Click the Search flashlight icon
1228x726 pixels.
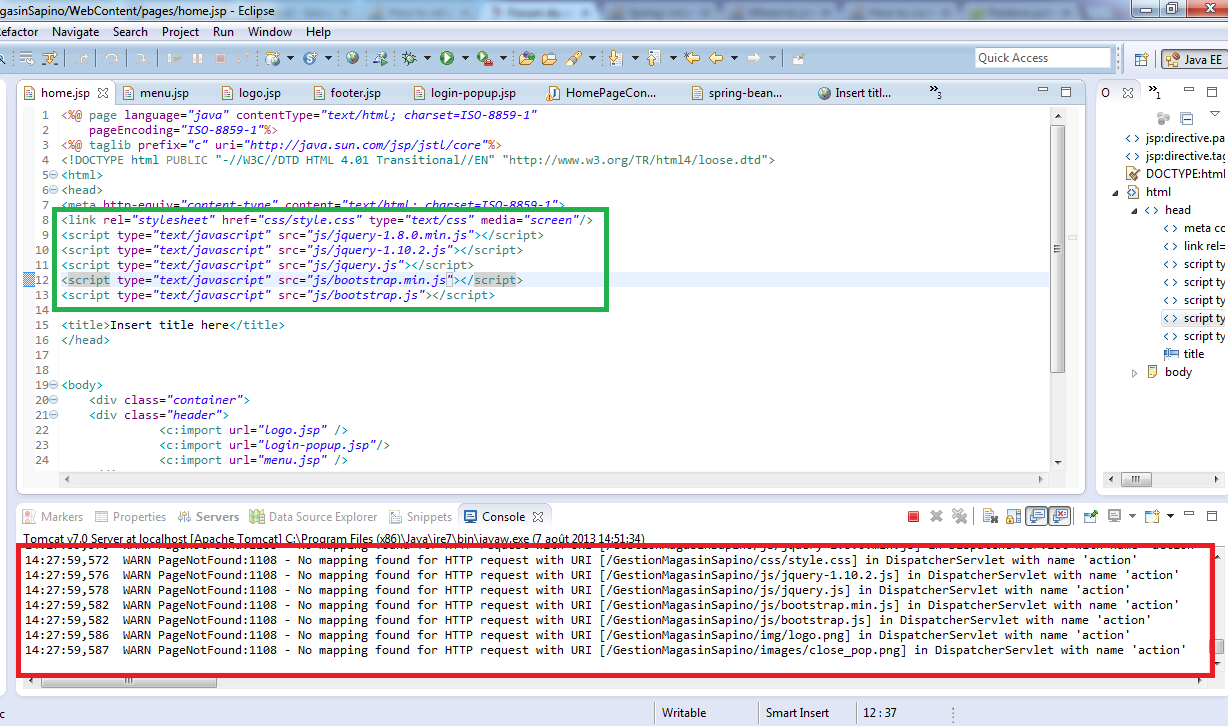[574, 58]
